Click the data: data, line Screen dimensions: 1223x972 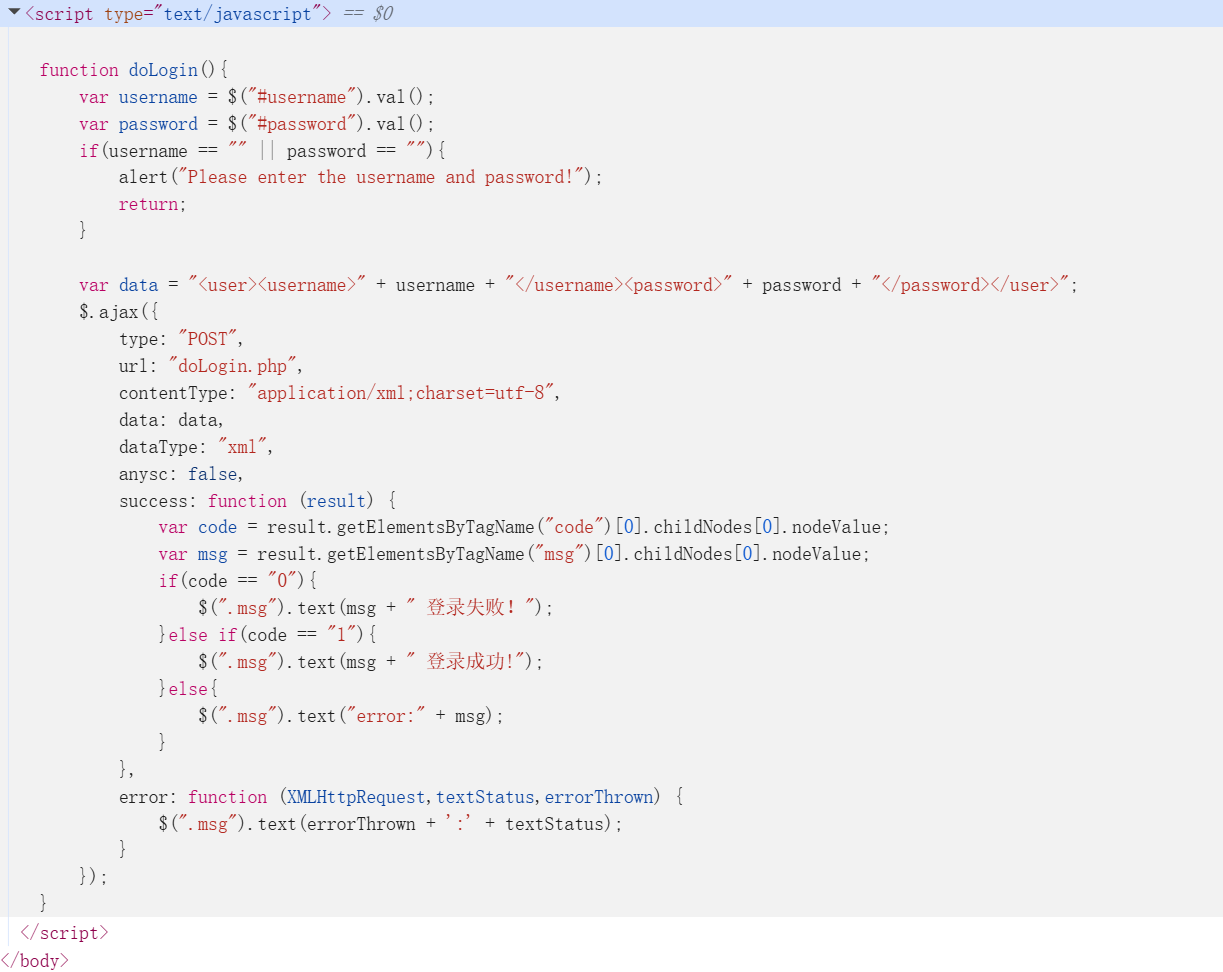(x=172, y=420)
